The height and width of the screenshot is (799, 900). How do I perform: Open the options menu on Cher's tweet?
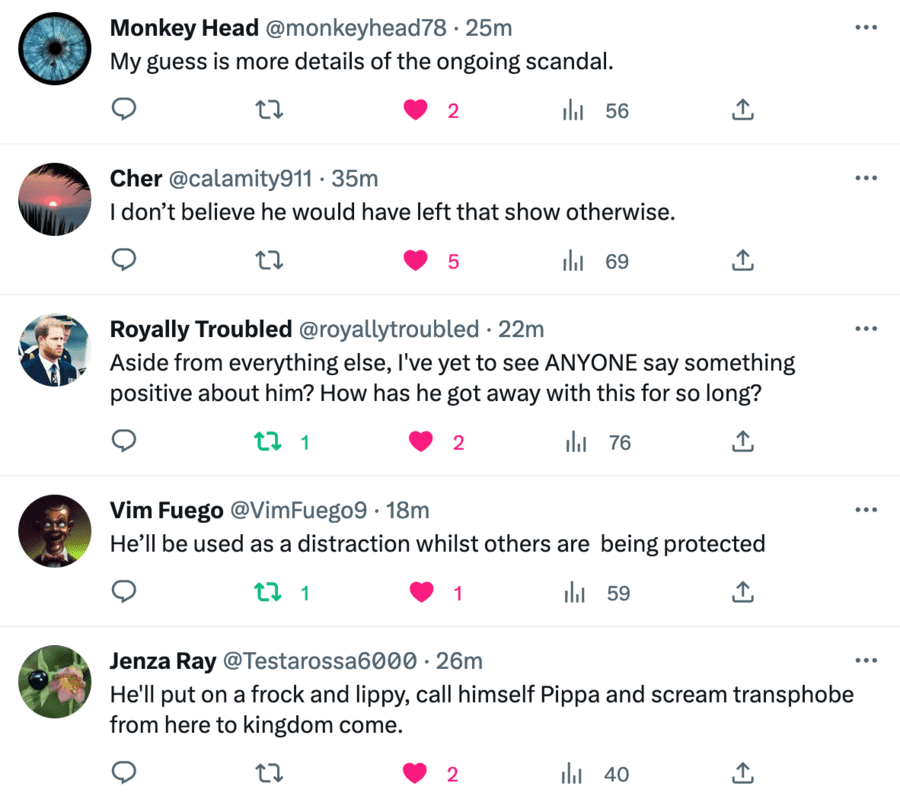coord(865,177)
